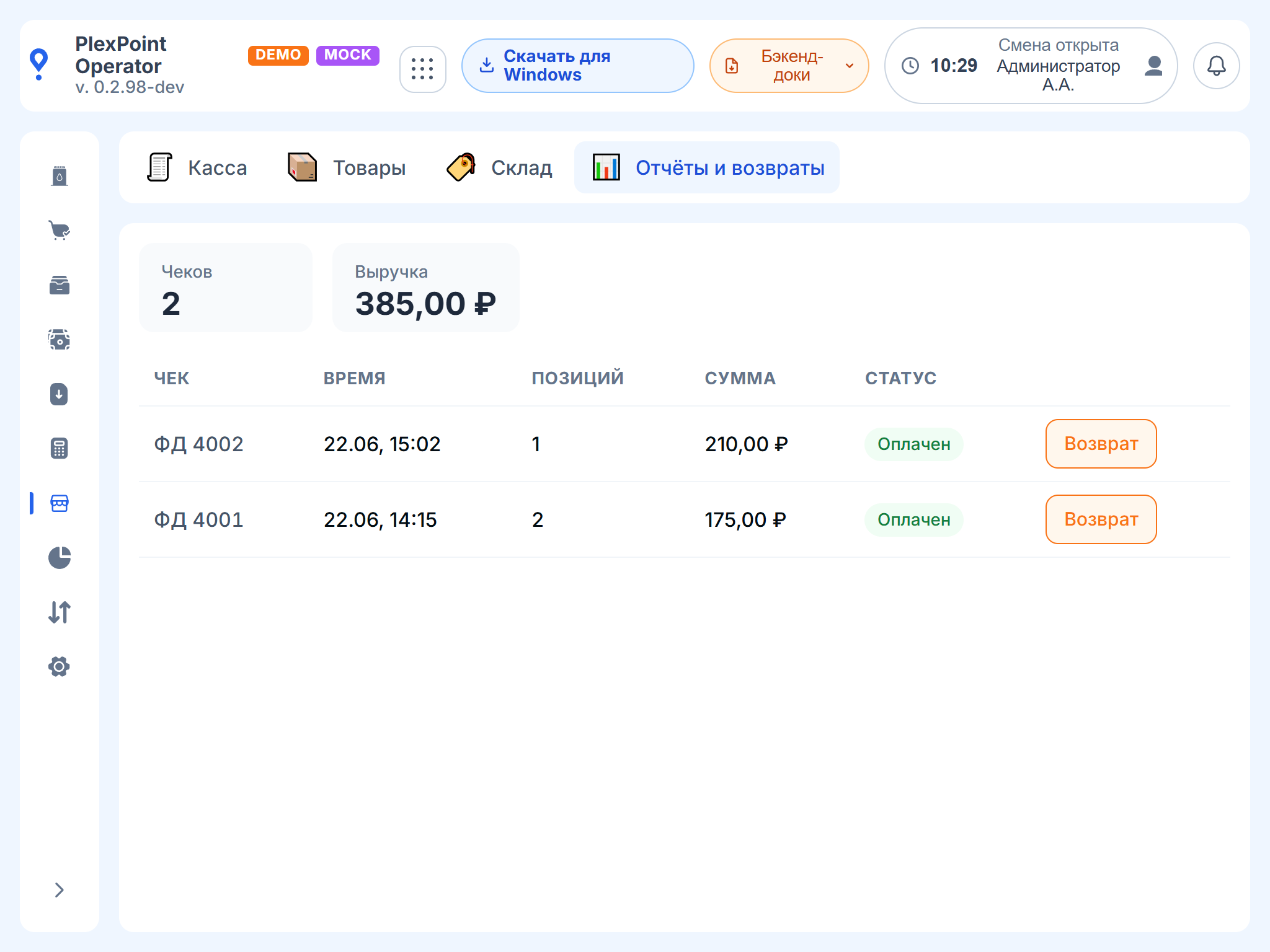
Task: Open the Администратор user profile icon
Action: [1153, 66]
